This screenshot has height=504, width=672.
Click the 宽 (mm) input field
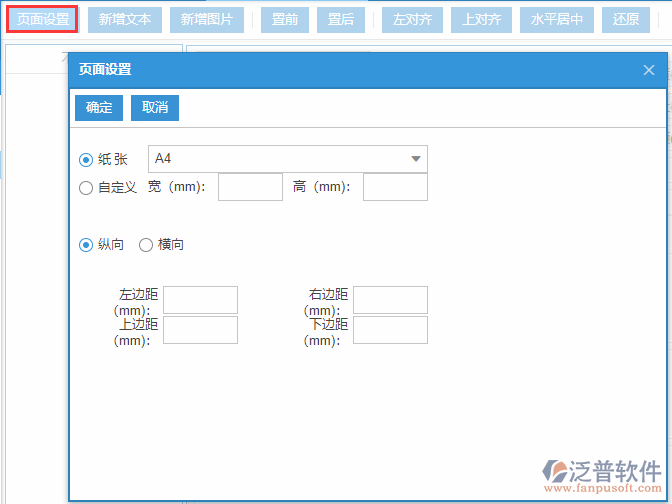pos(250,187)
